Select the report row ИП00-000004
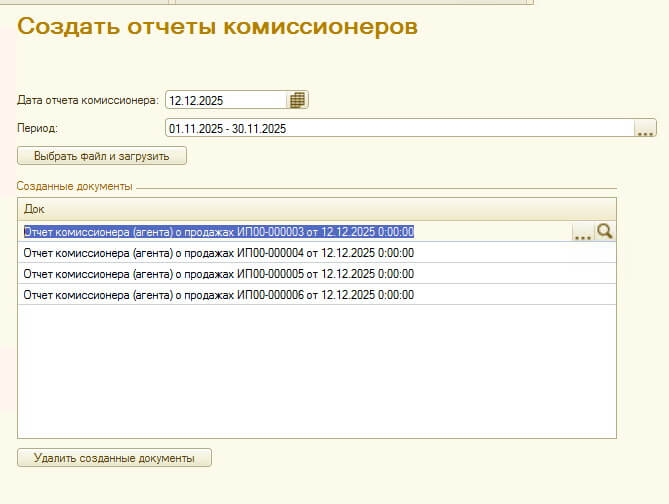 [x=218, y=253]
